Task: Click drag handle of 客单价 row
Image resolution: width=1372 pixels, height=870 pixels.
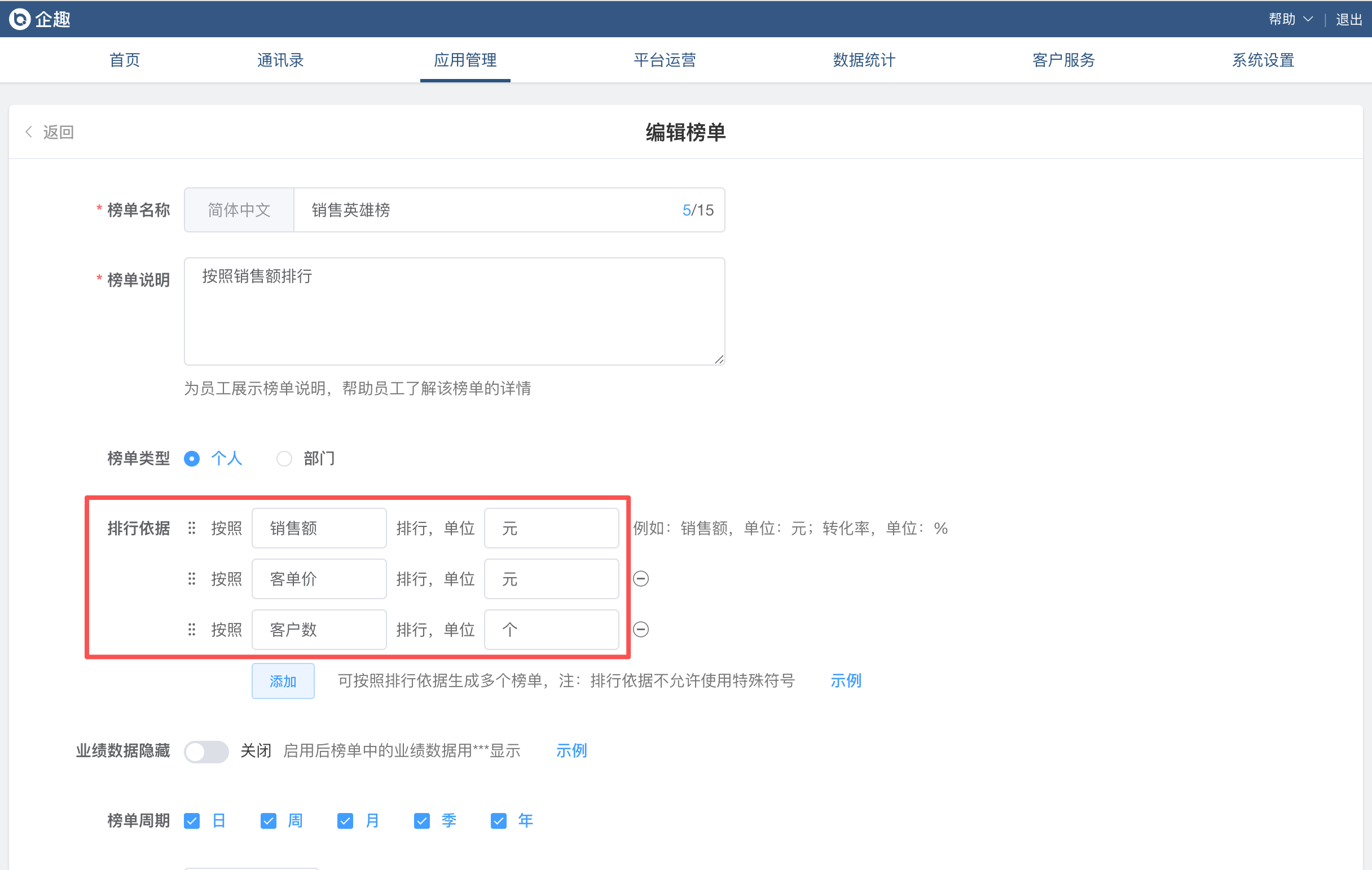Action: coord(191,579)
